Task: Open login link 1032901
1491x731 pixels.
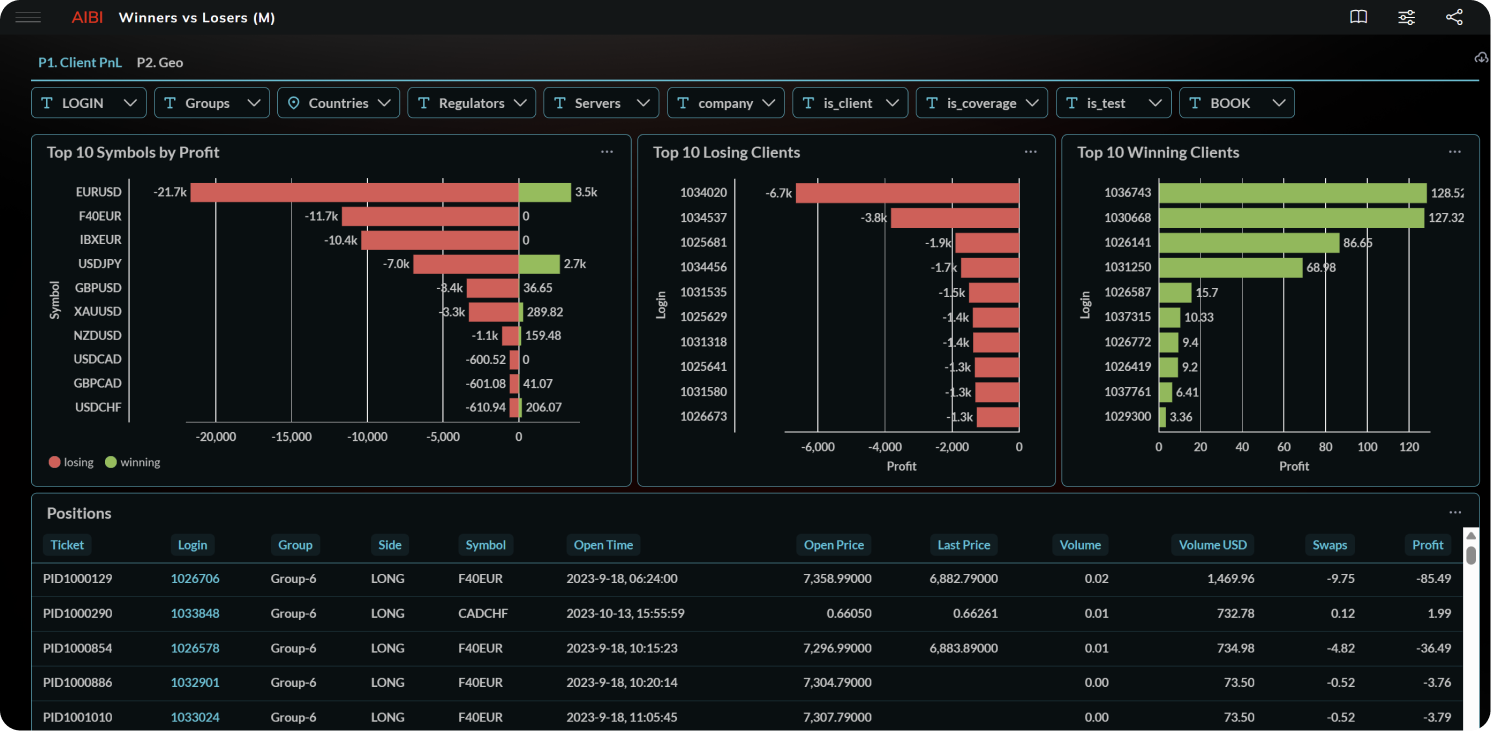Action: (195, 682)
